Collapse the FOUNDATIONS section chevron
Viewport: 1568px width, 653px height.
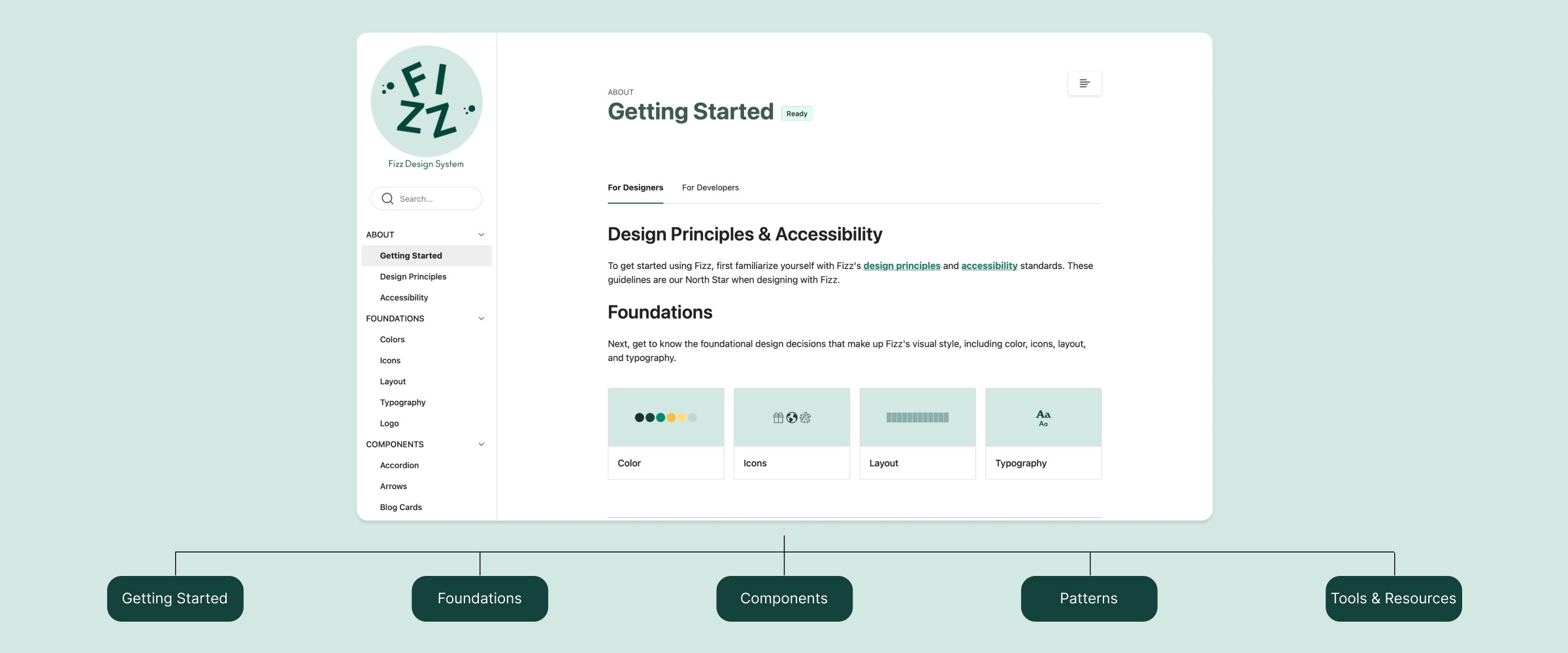click(482, 319)
